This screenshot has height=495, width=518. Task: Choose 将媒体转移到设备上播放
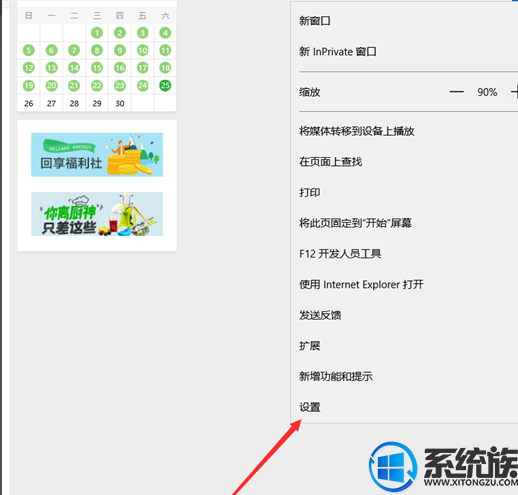(404, 131)
